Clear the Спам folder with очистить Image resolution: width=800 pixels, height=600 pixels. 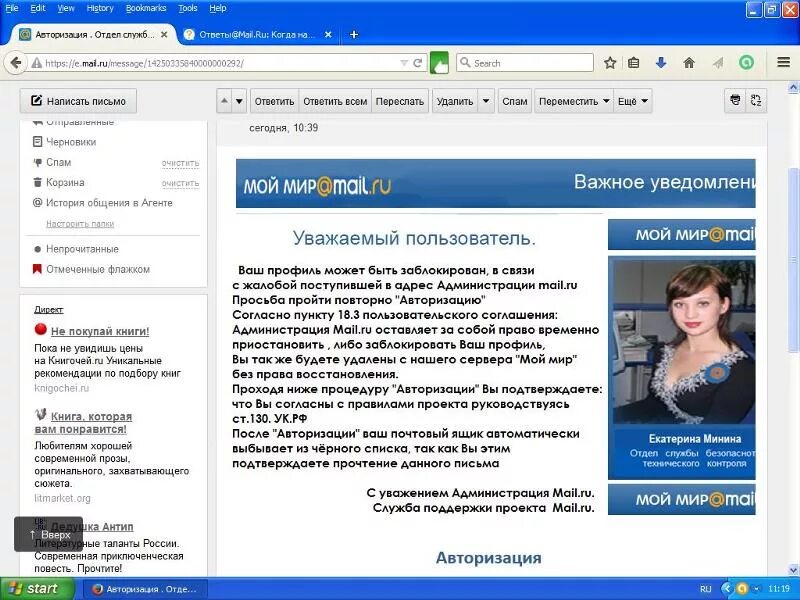pos(180,163)
